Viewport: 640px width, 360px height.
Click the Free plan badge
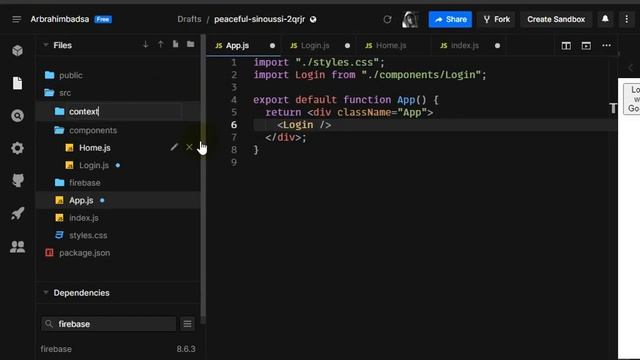coord(103,19)
